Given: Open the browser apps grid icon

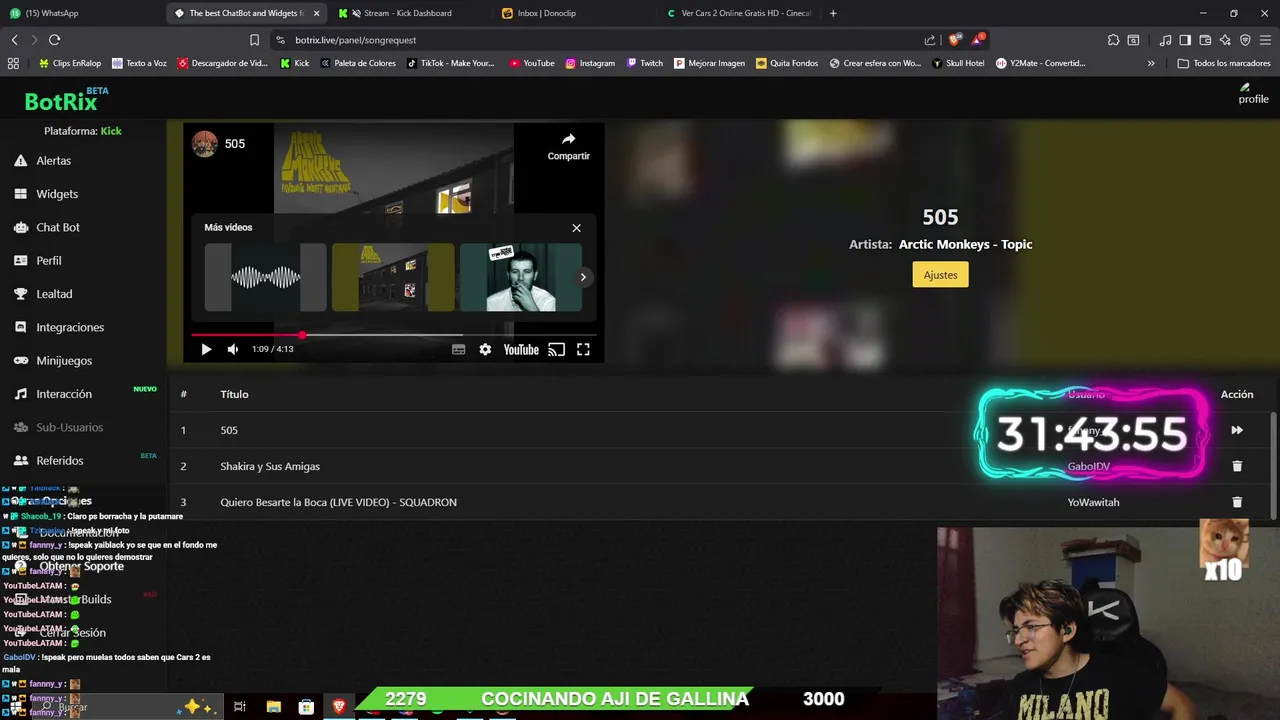Looking at the screenshot, I should coord(13,63).
